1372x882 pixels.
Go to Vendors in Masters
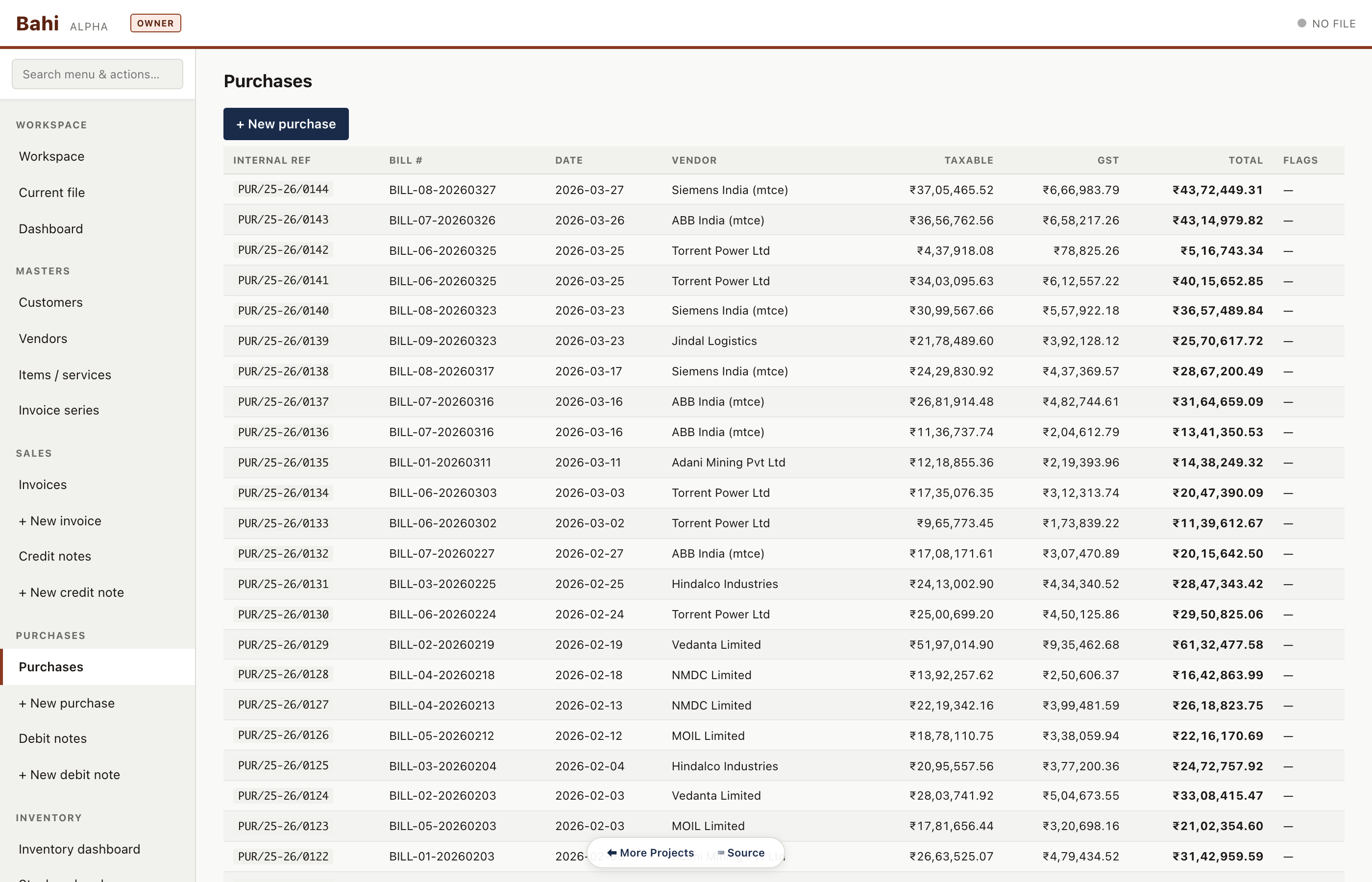(43, 339)
